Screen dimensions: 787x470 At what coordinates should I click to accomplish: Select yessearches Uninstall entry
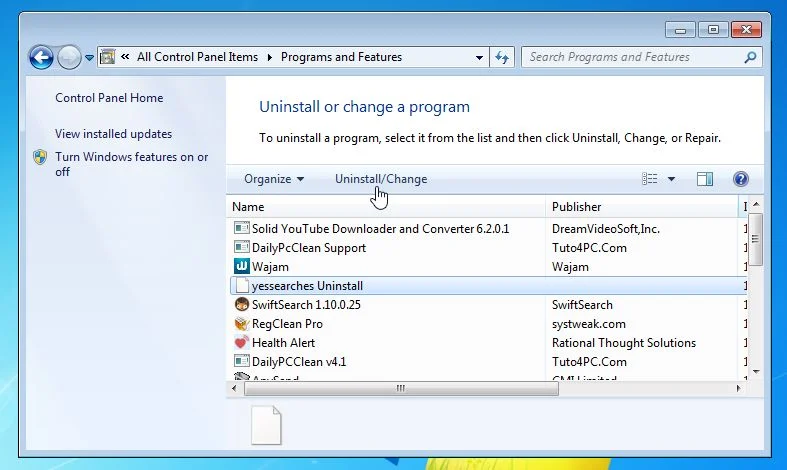click(x=307, y=286)
